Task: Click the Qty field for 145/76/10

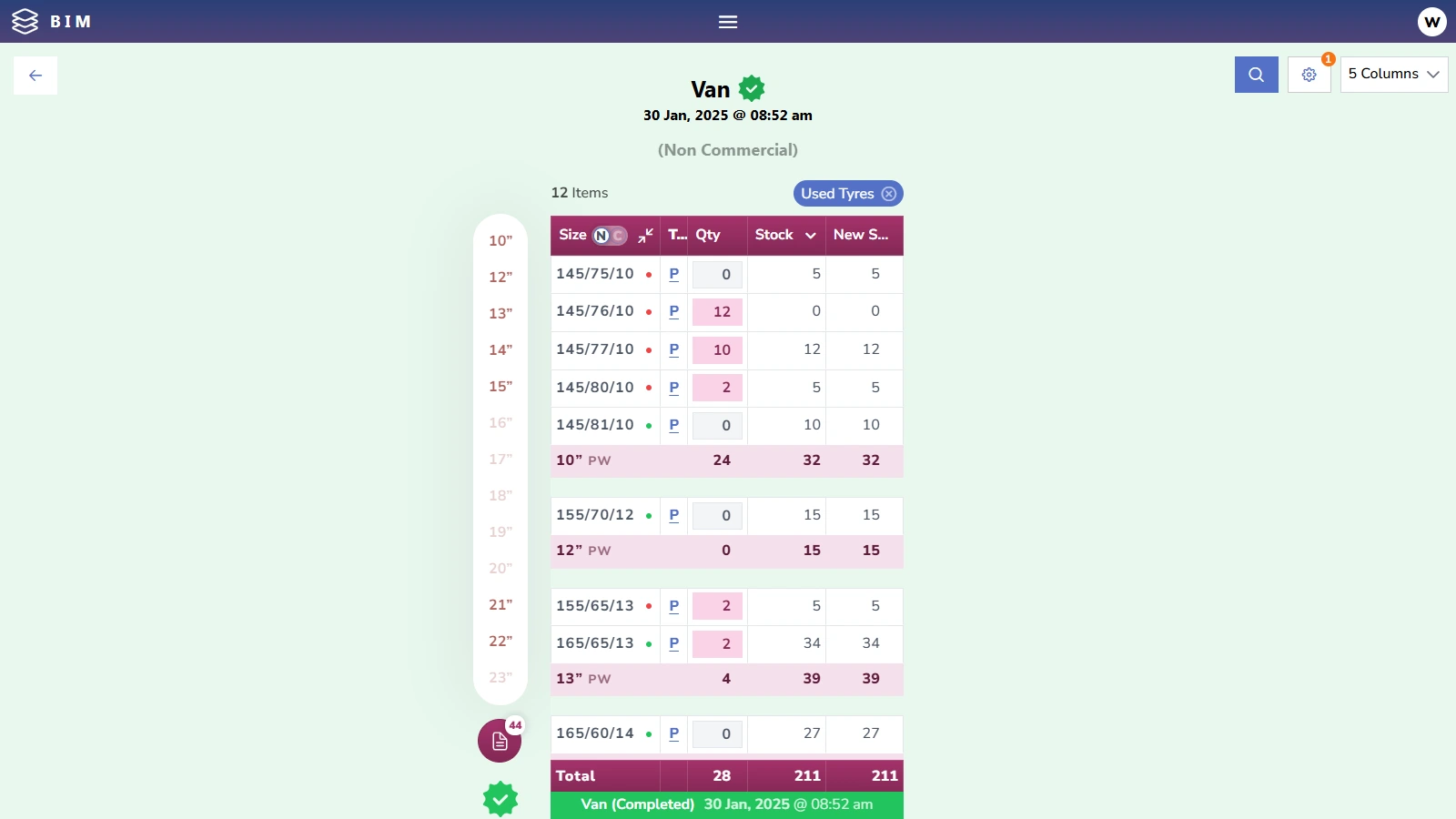Action: pyautogui.click(x=718, y=312)
